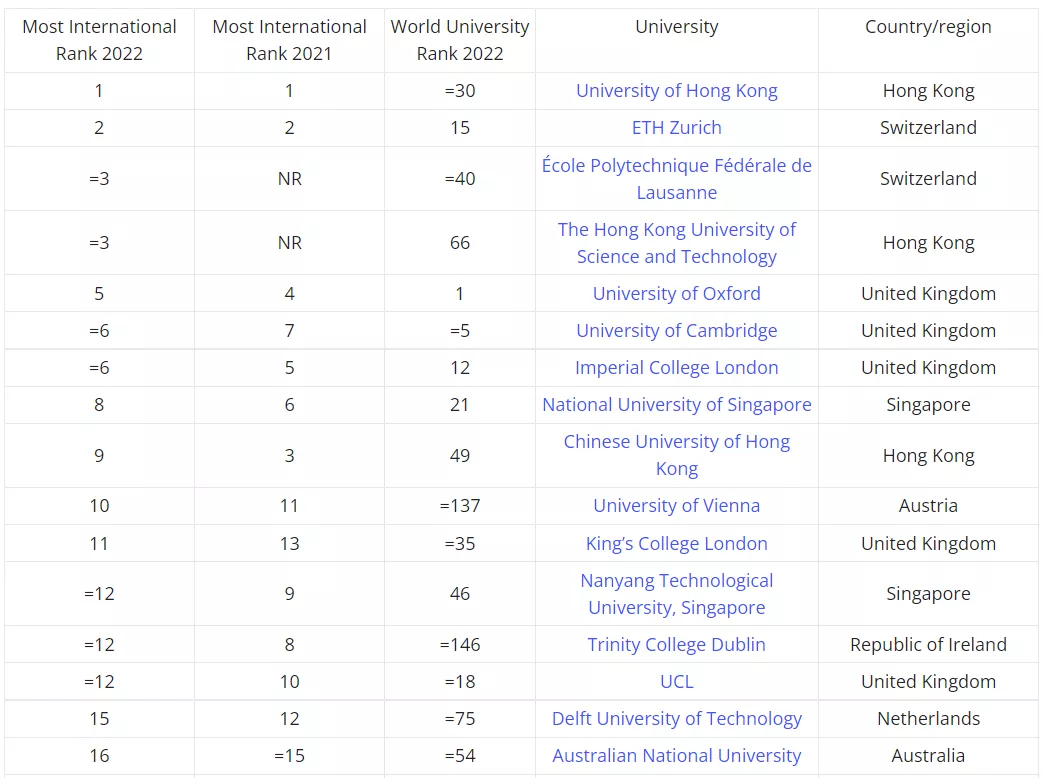
Task: Select 'Republic of Ireland' country cell
Action: point(928,644)
